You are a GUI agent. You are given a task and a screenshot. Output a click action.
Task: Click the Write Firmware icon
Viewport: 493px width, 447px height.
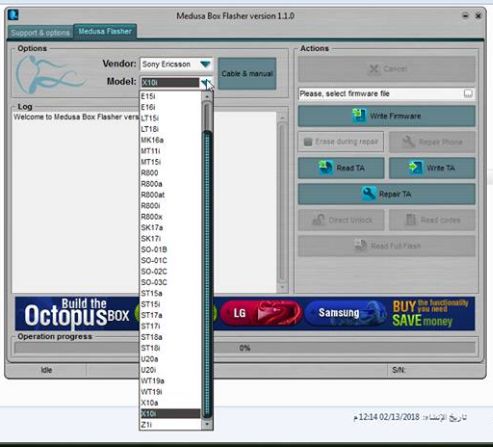coord(359,116)
